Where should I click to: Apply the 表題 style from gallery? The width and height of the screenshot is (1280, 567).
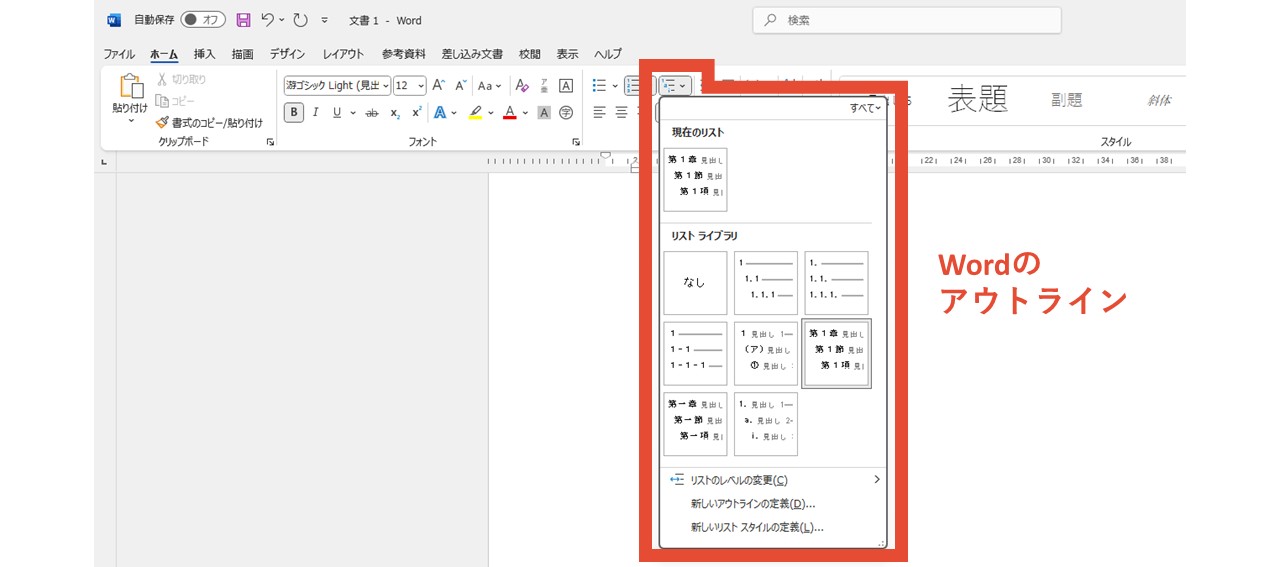point(978,99)
